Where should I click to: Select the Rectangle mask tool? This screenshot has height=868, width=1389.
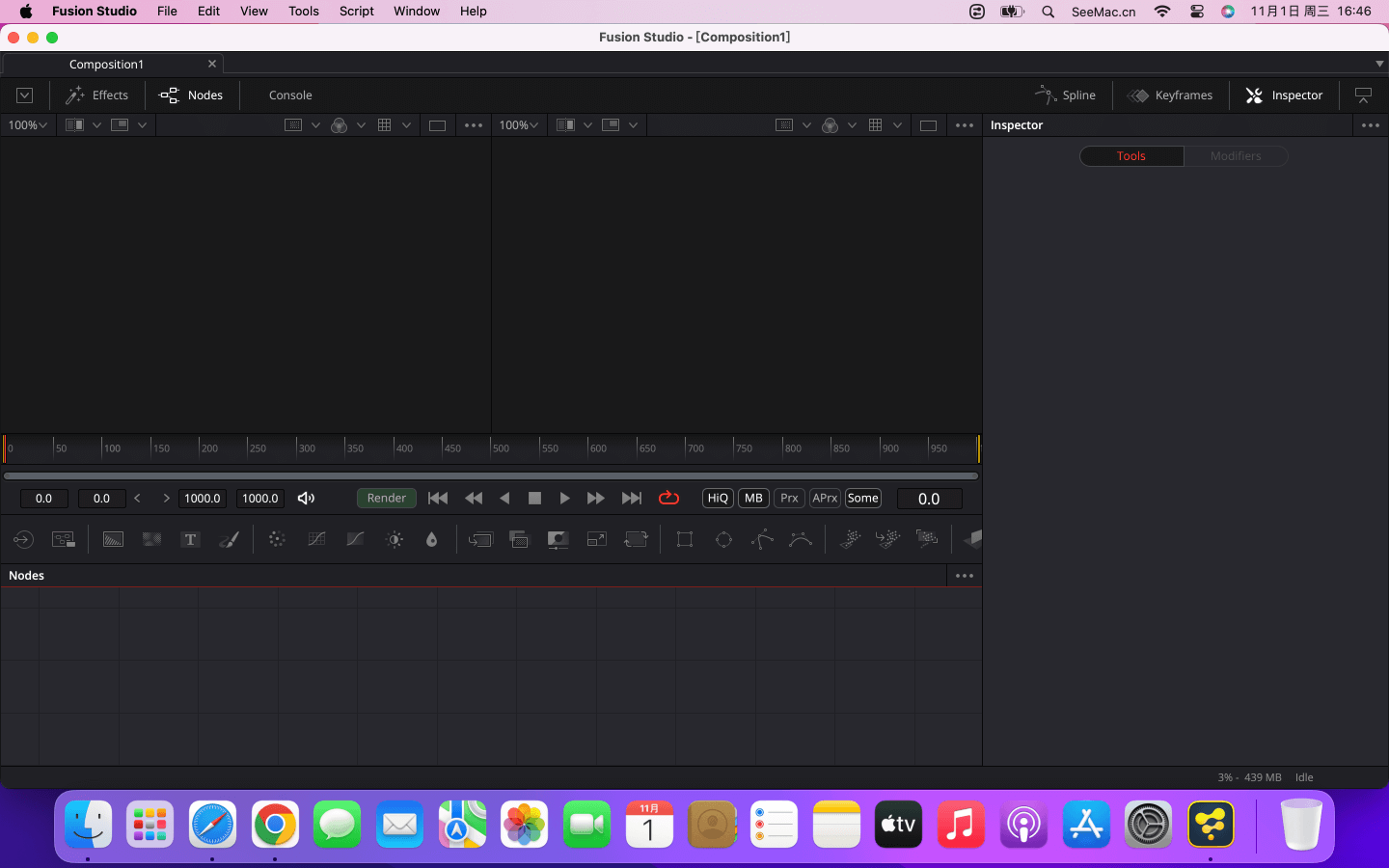point(685,539)
